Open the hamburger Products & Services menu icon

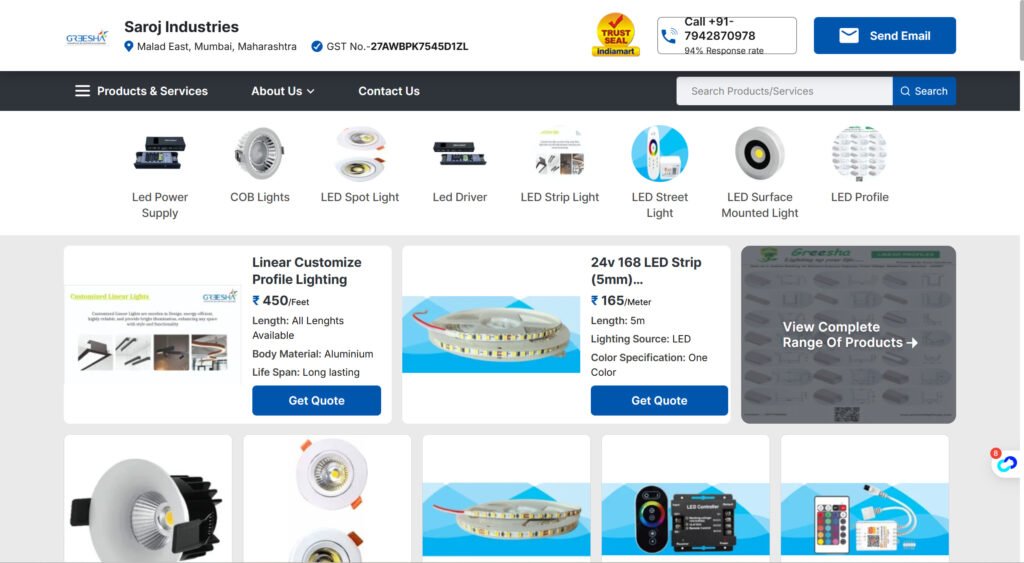point(82,91)
